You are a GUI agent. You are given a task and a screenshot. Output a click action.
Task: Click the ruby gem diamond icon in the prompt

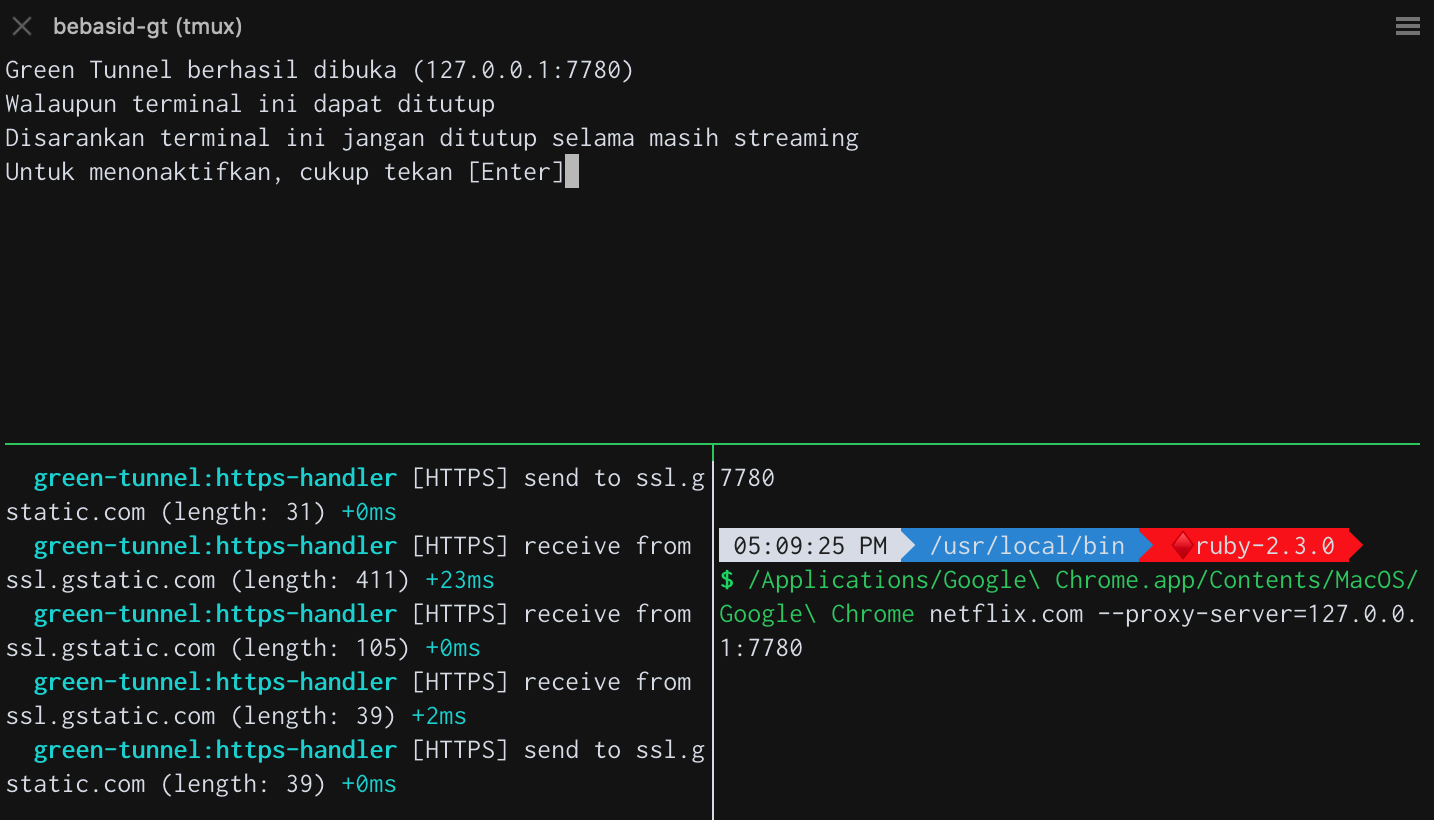click(1184, 545)
